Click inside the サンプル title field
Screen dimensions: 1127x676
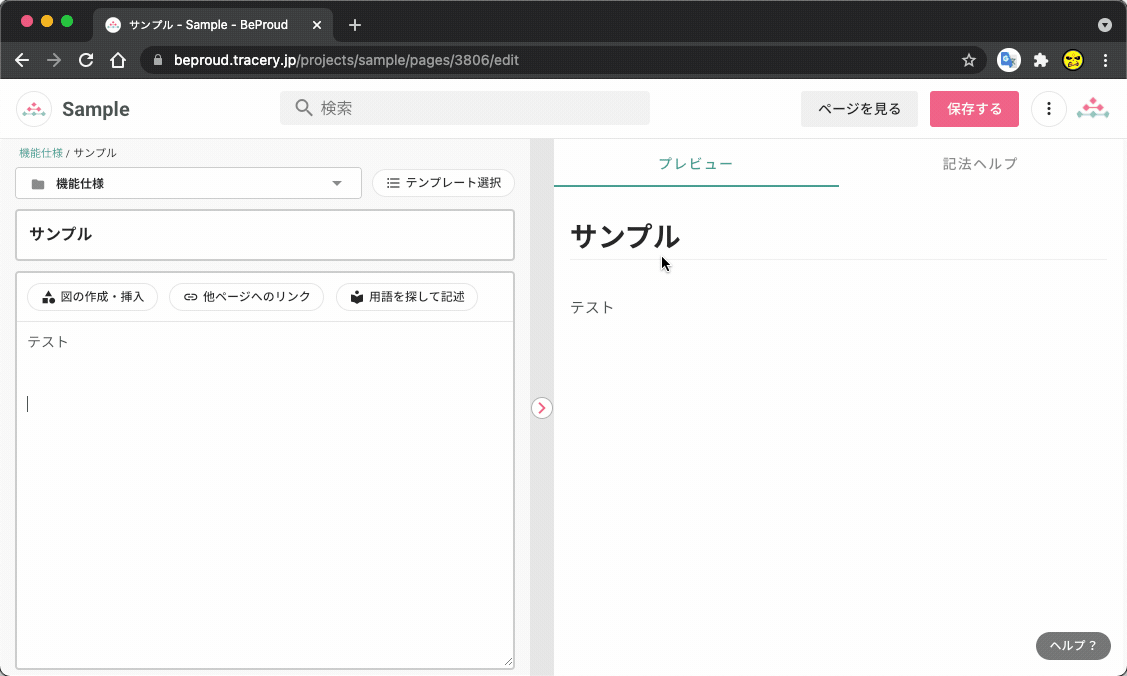pyautogui.click(x=265, y=235)
